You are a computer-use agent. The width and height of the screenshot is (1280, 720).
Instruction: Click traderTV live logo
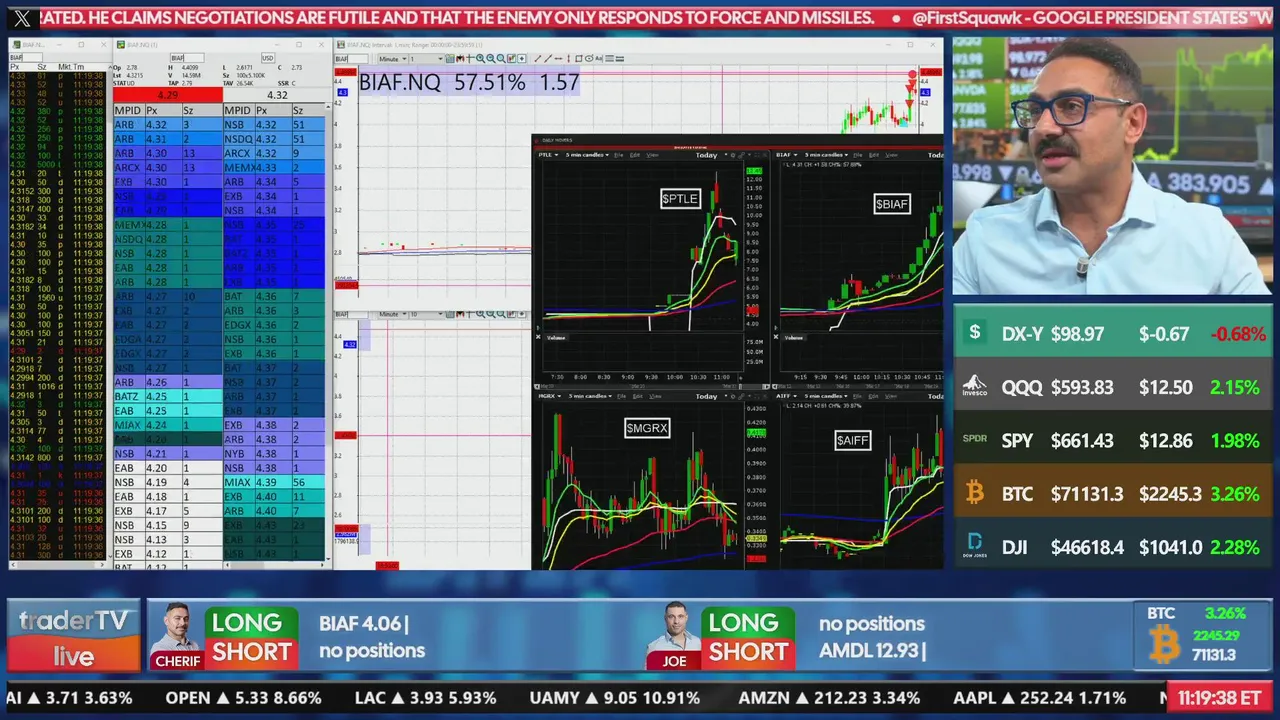74,637
